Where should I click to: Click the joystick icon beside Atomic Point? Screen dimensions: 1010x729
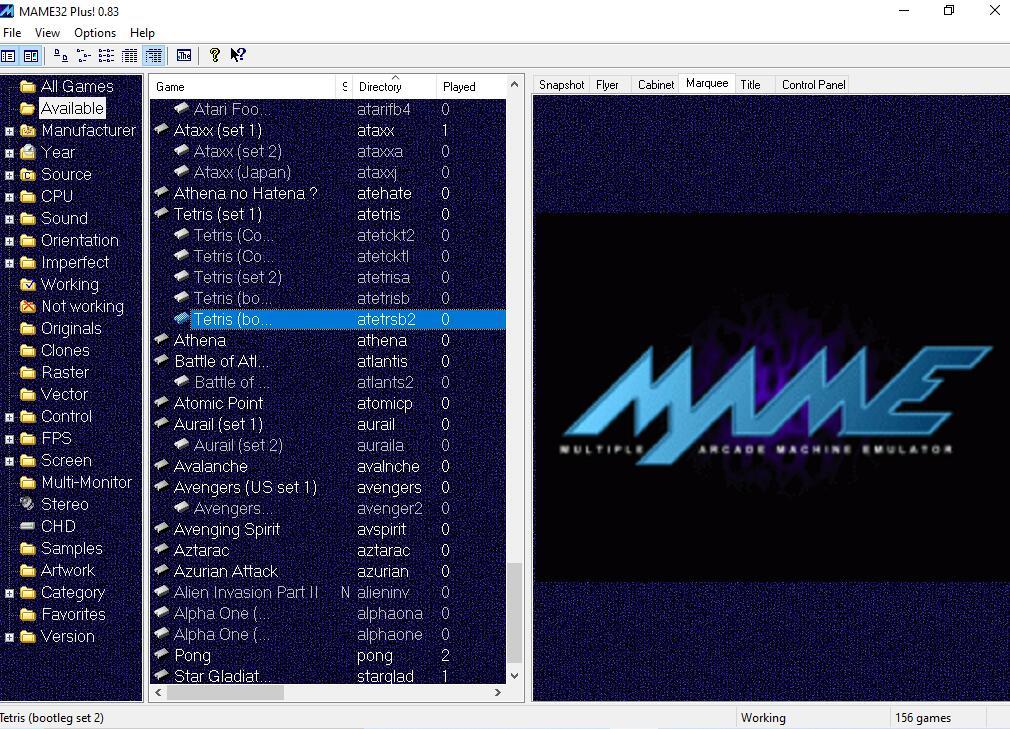pos(162,402)
